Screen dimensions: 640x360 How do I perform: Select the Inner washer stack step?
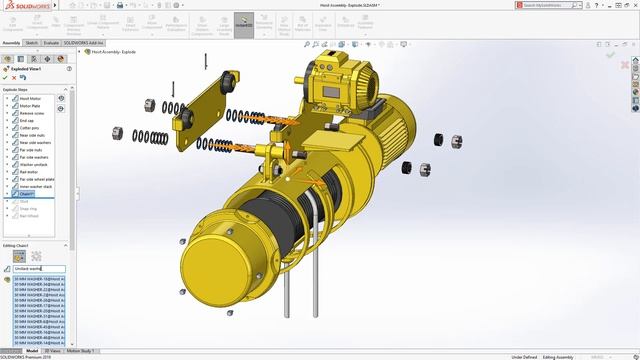pos(36,187)
